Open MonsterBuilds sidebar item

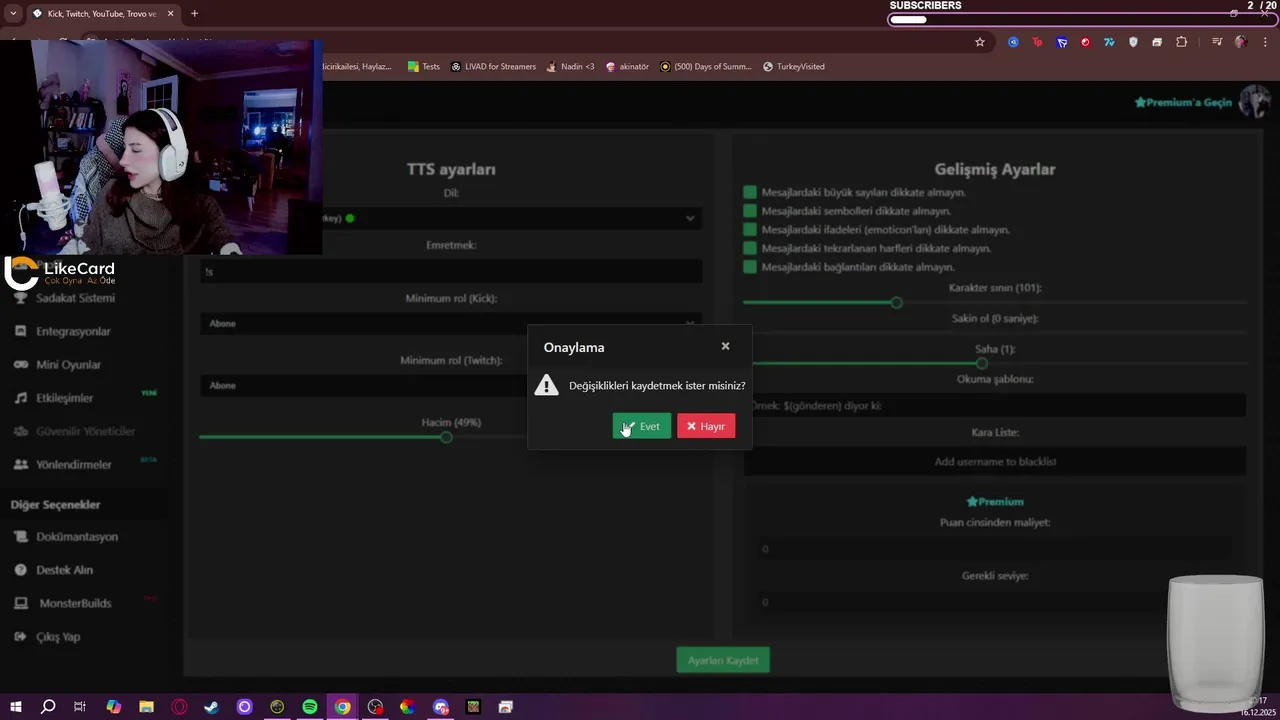(62, 603)
